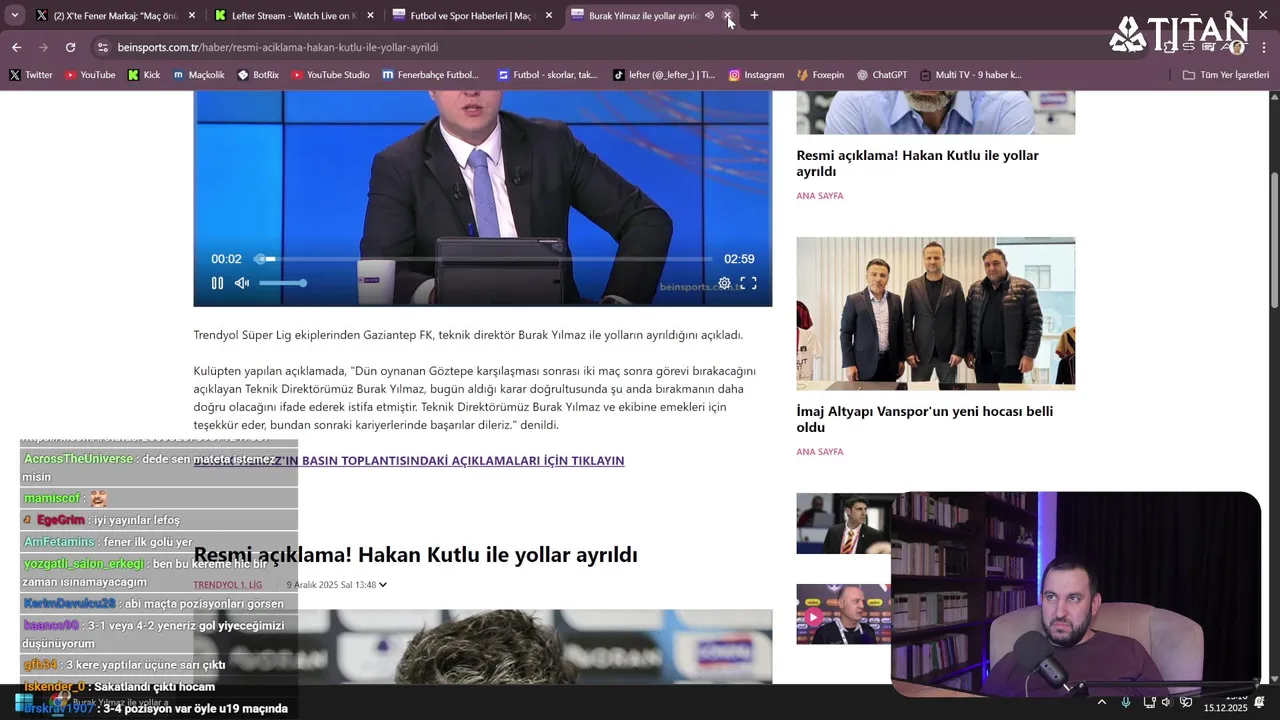
Task: Click username AcrossTheUniverse in chat overlay
Action: tap(78, 459)
